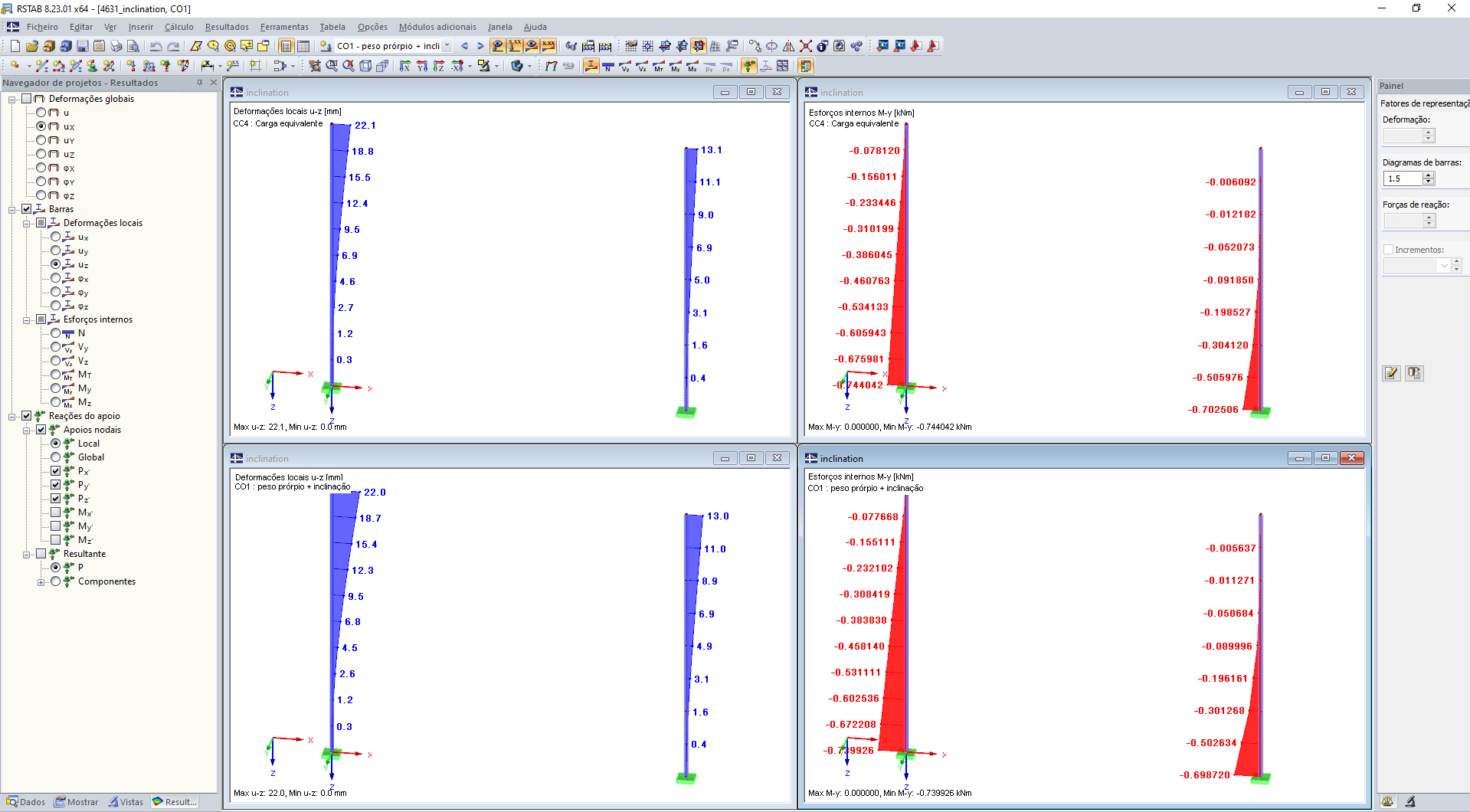Click the view in Z direction icon
Image resolution: width=1470 pixels, height=812 pixels.
click(439, 66)
